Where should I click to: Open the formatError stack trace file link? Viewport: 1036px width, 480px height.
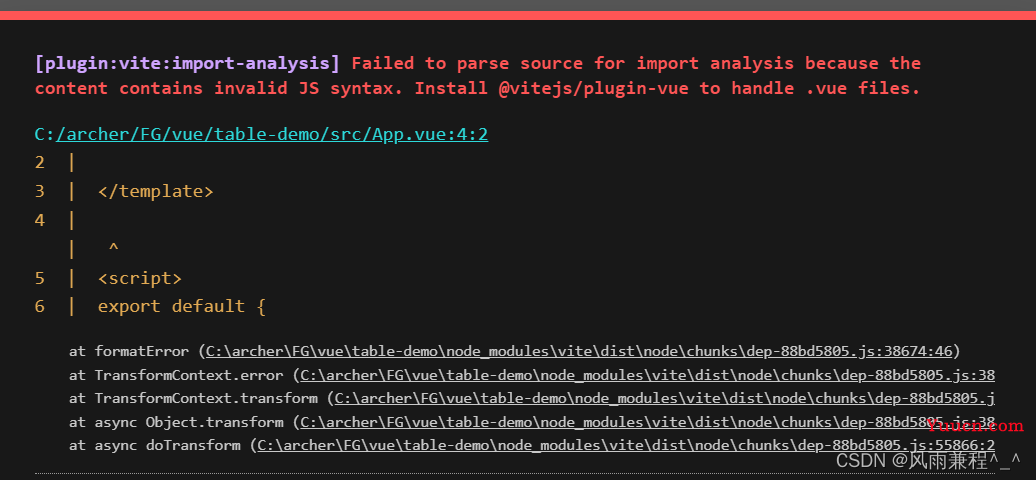point(579,351)
